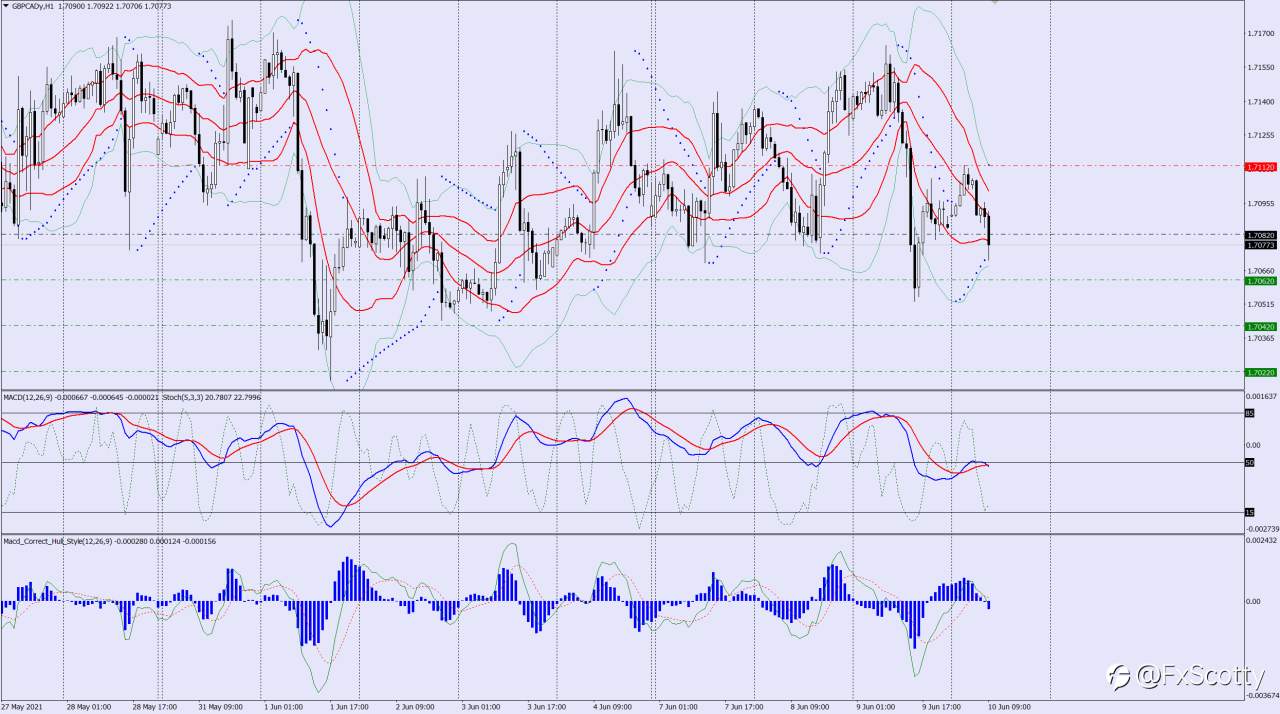The height and width of the screenshot is (714, 1280).
Task: Click the stochastic 15 level tag
Action: click(1249, 512)
